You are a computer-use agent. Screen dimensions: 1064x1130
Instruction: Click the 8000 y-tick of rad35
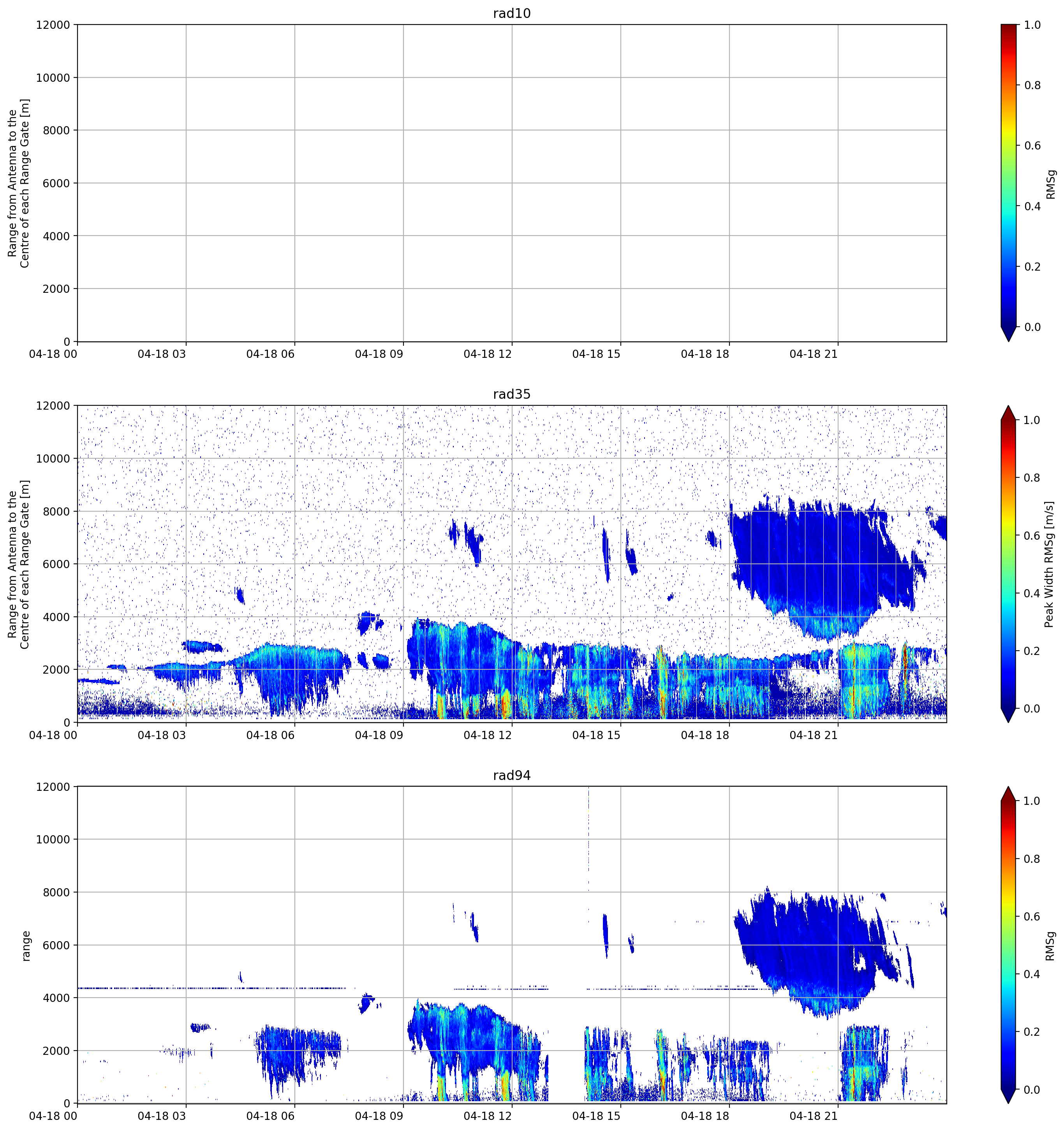(56, 512)
